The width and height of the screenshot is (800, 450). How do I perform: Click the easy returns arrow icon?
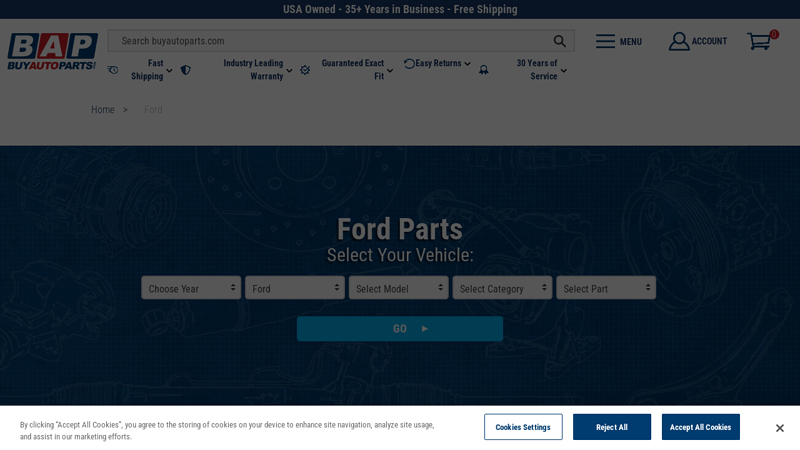pyautogui.click(x=409, y=64)
